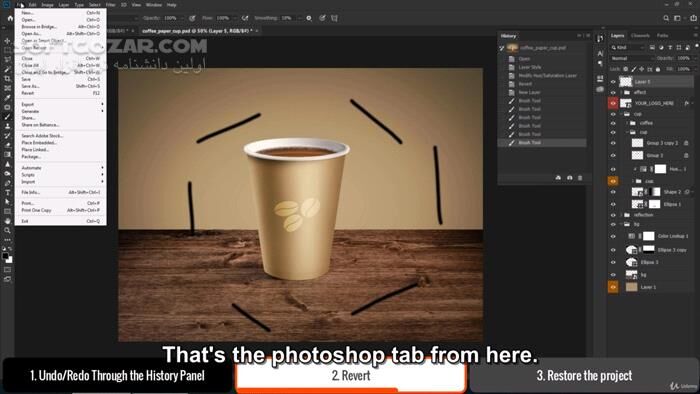700x394 pixels.
Task: Hide the reflection group
Action: (613, 215)
